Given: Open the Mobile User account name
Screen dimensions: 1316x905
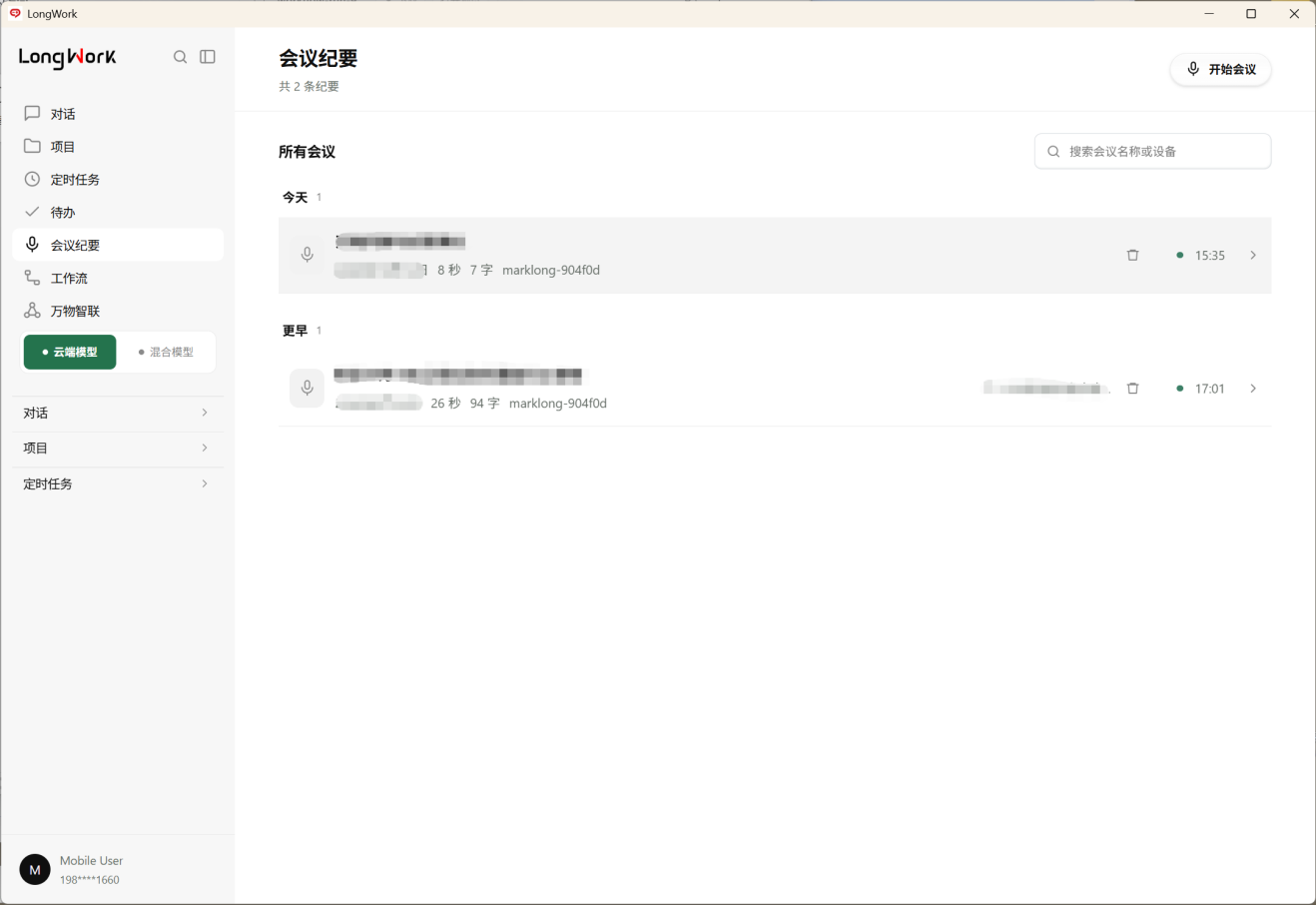Looking at the screenshot, I should pos(91,860).
